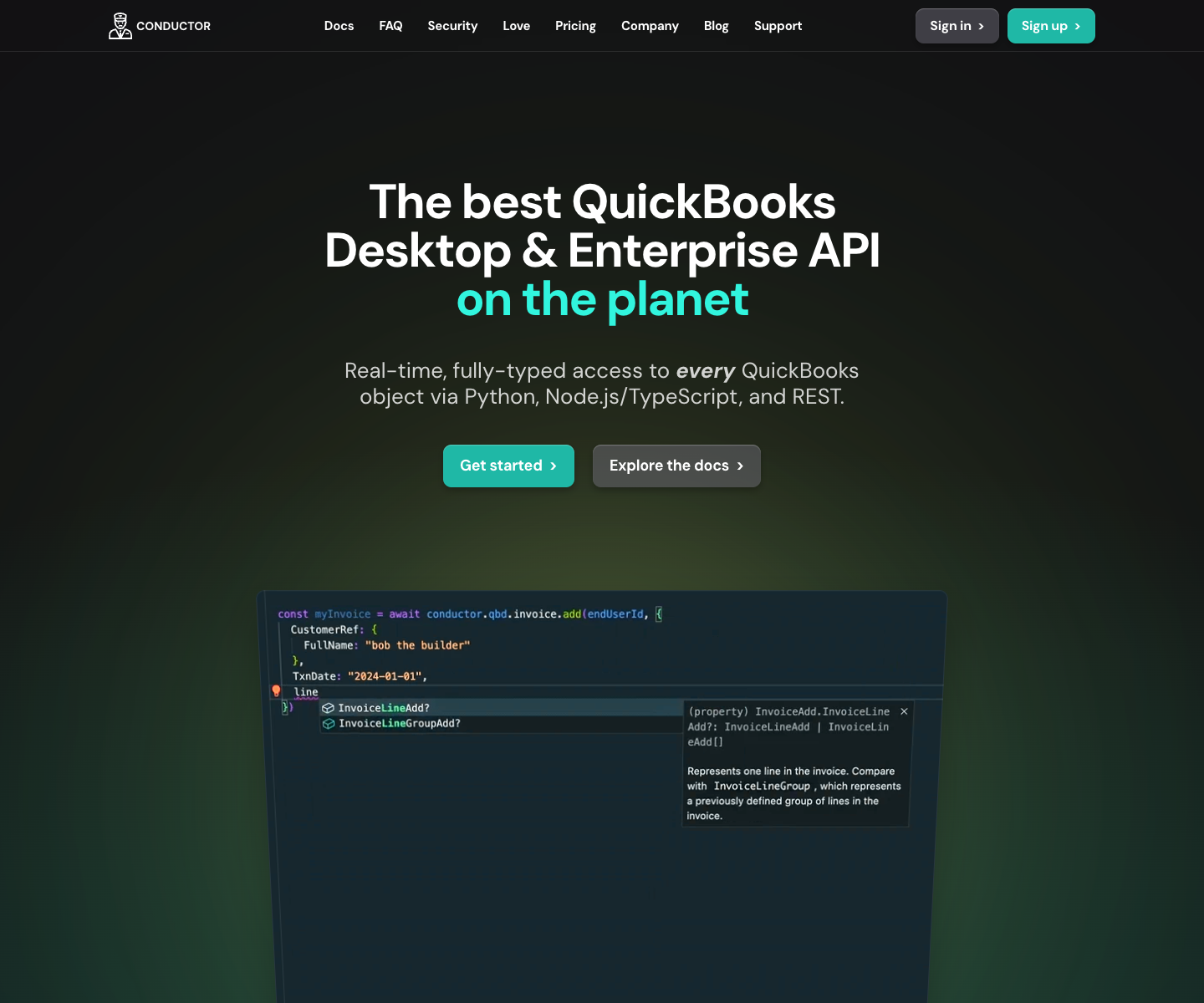Image resolution: width=1204 pixels, height=1003 pixels.
Task: Click the chevron in Sign up button
Action: click(x=1078, y=26)
